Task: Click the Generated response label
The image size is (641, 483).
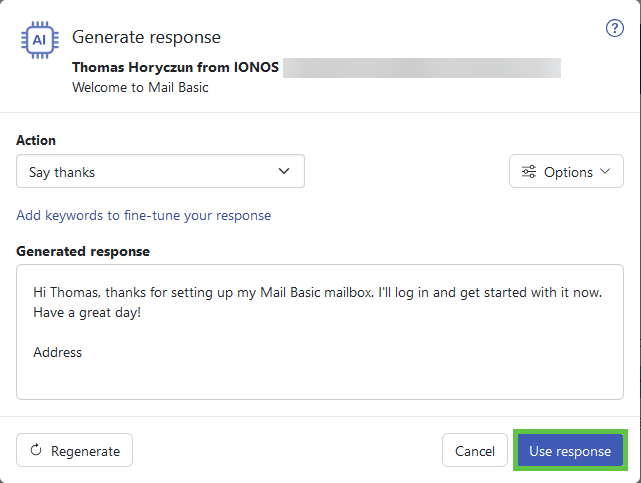Action: tap(83, 251)
